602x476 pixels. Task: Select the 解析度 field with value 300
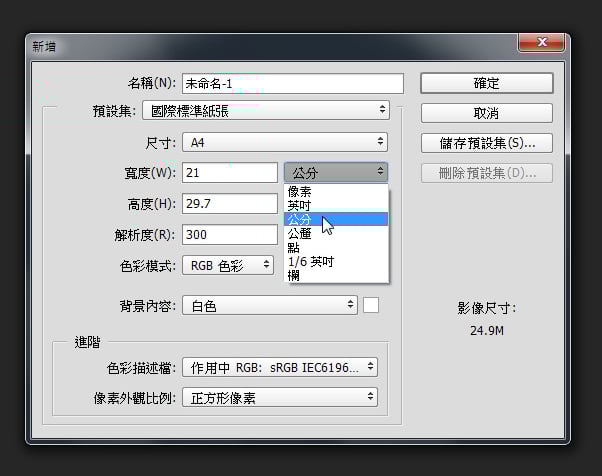pos(229,235)
